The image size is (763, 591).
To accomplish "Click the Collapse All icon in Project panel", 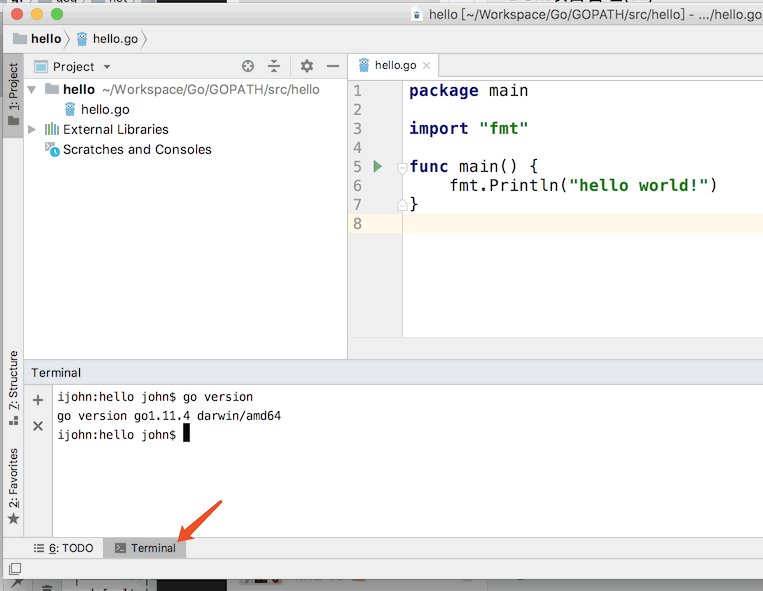I will point(274,66).
